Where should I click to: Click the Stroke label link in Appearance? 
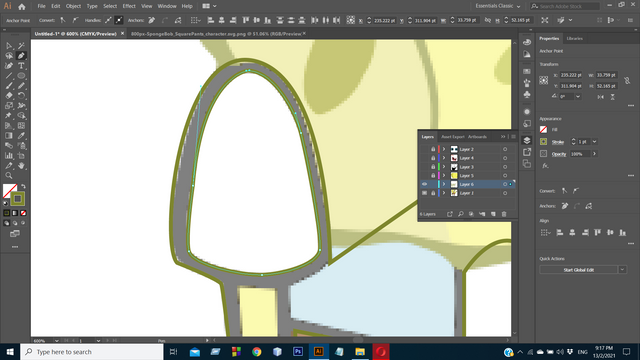(x=558, y=142)
